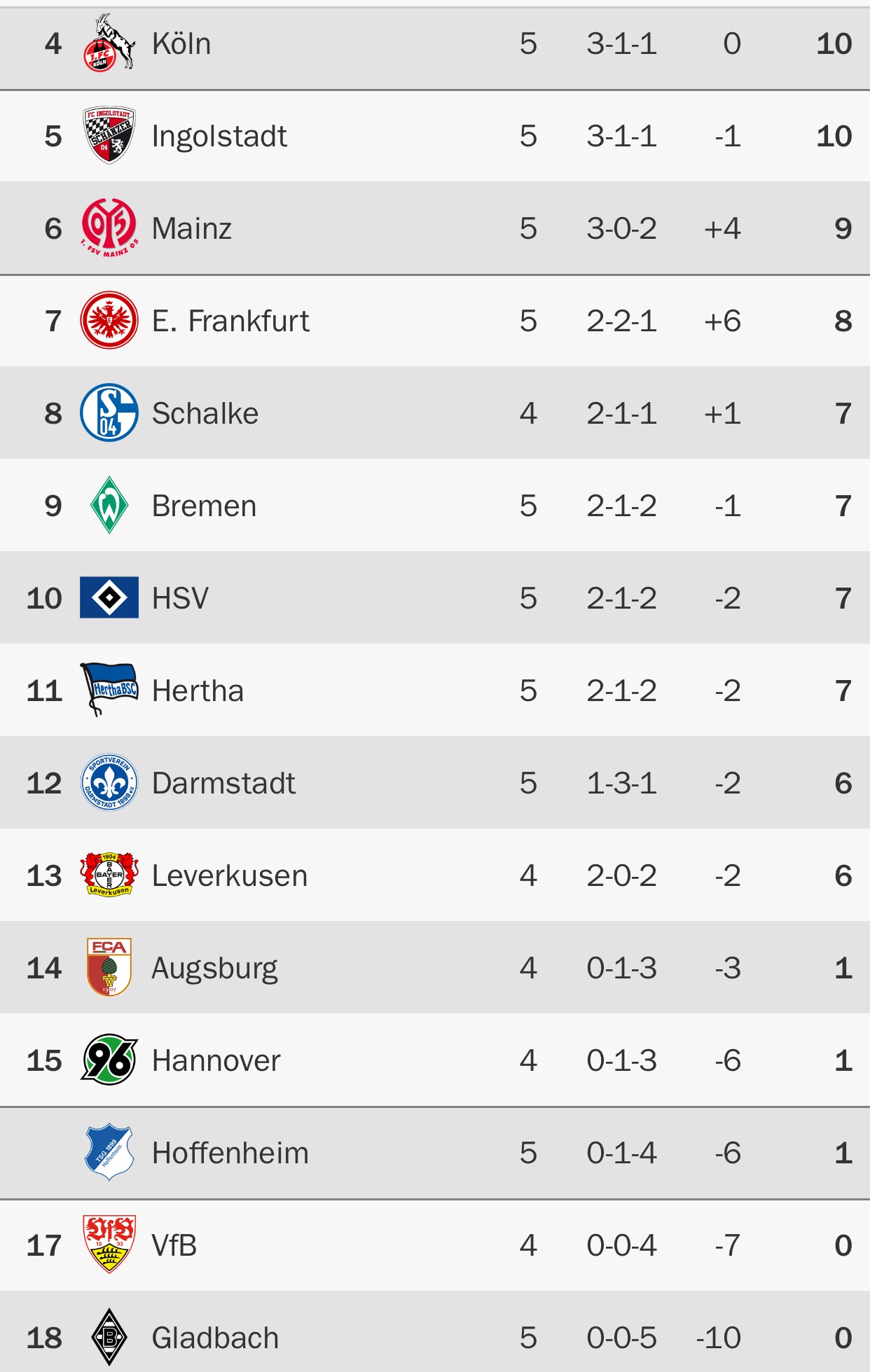Tap the Gladbach diamond logo

109,1337
